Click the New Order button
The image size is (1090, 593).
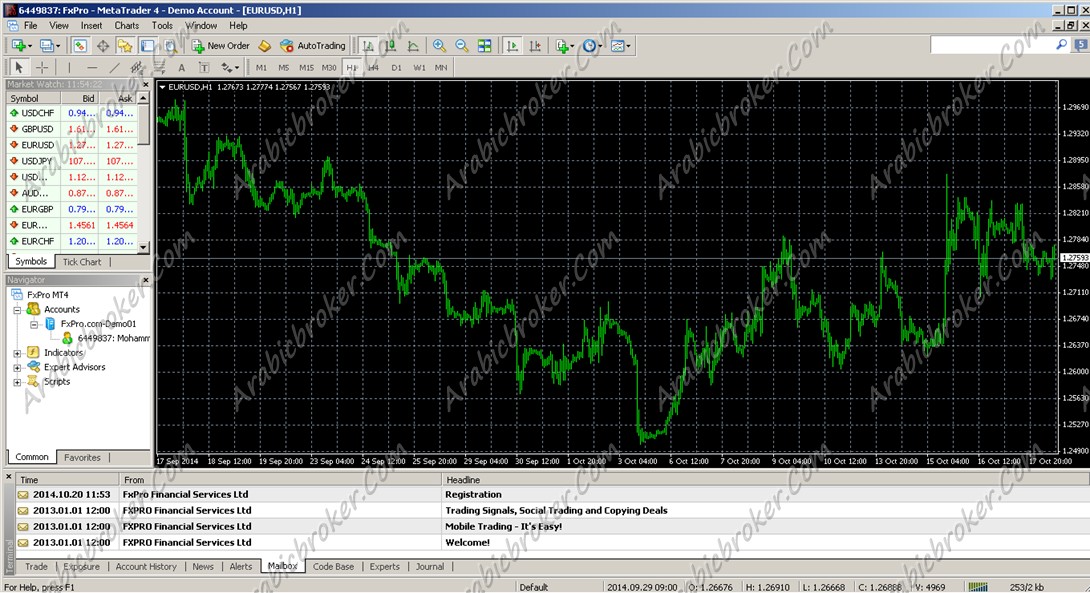(x=221, y=46)
